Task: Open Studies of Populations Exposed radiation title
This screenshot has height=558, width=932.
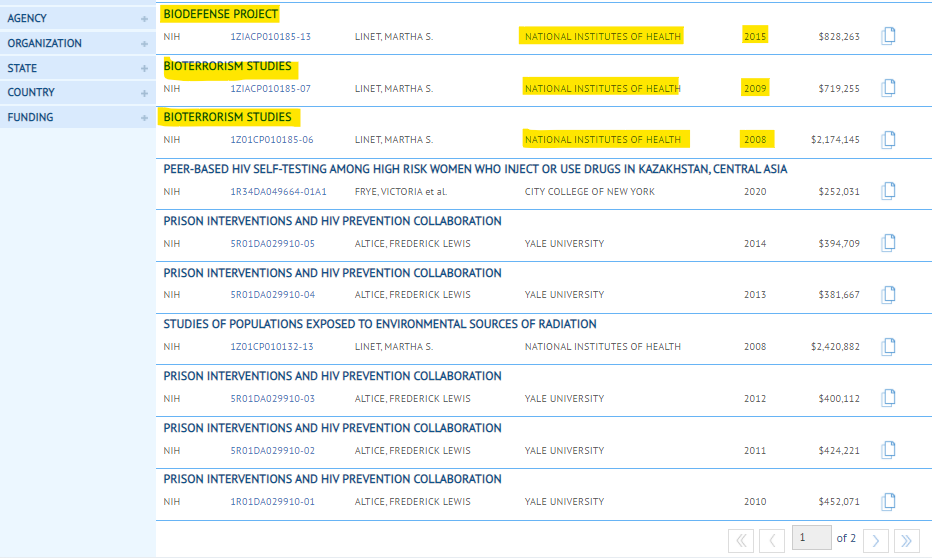Action: point(380,324)
